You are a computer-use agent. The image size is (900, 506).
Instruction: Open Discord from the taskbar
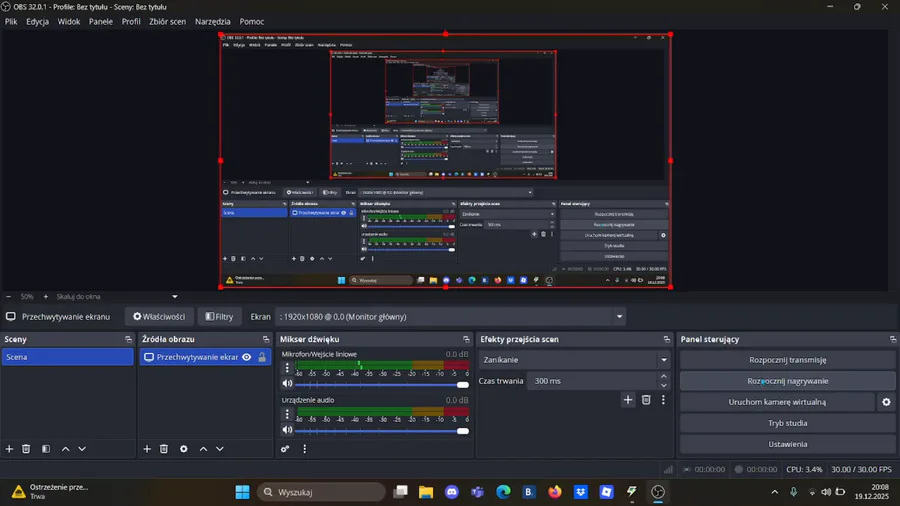[x=452, y=492]
